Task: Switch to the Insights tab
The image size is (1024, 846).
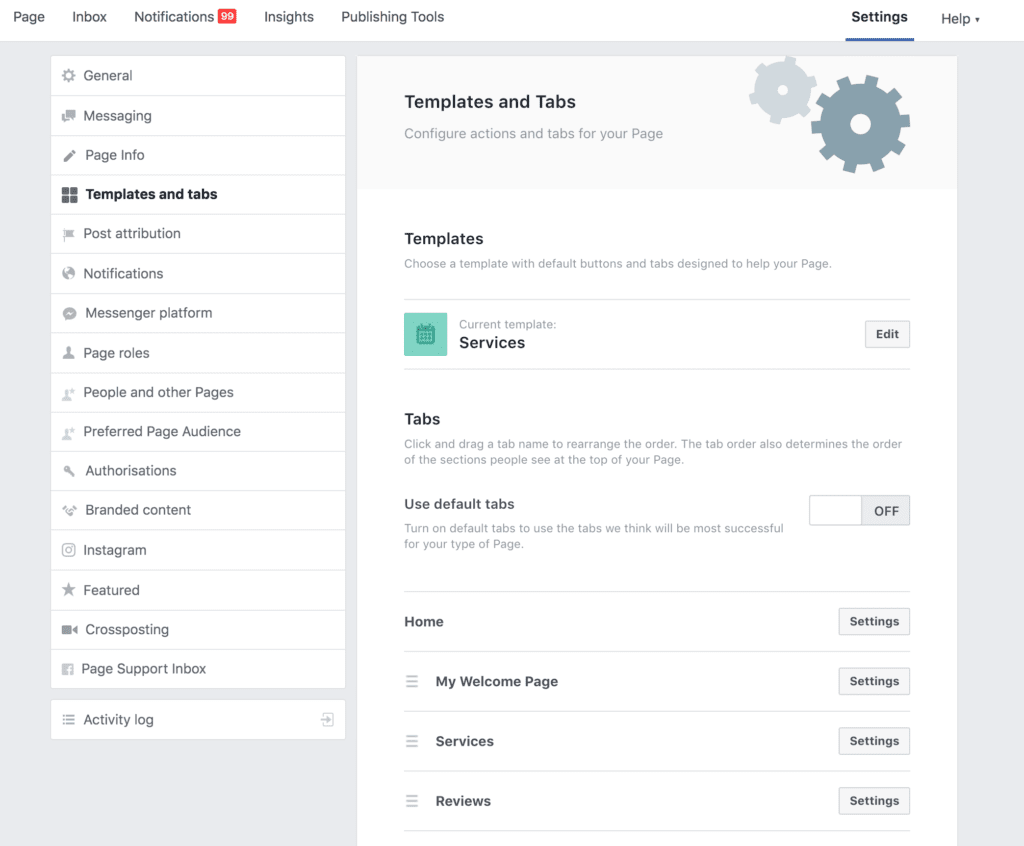Action: [x=288, y=17]
